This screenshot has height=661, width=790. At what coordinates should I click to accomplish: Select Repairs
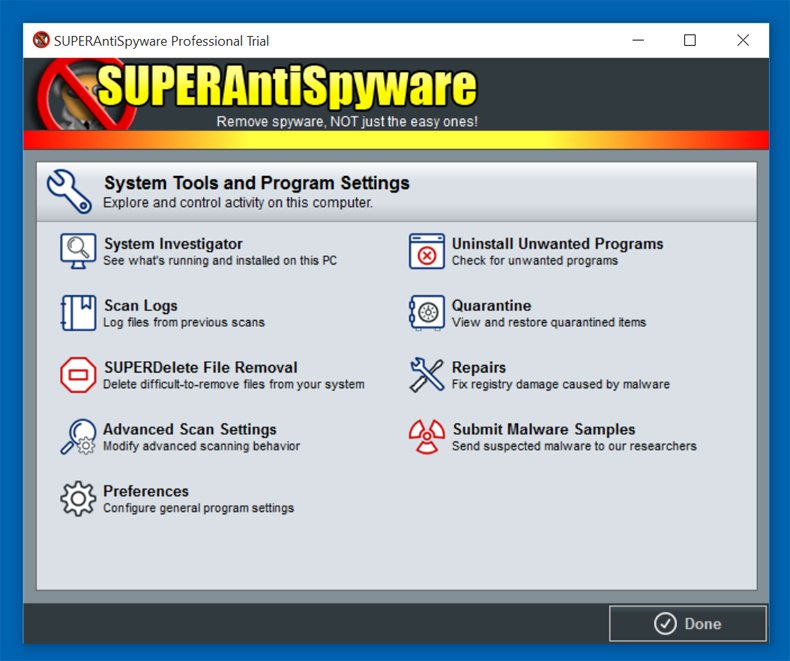pyautogui.click(x=479, y=368)
